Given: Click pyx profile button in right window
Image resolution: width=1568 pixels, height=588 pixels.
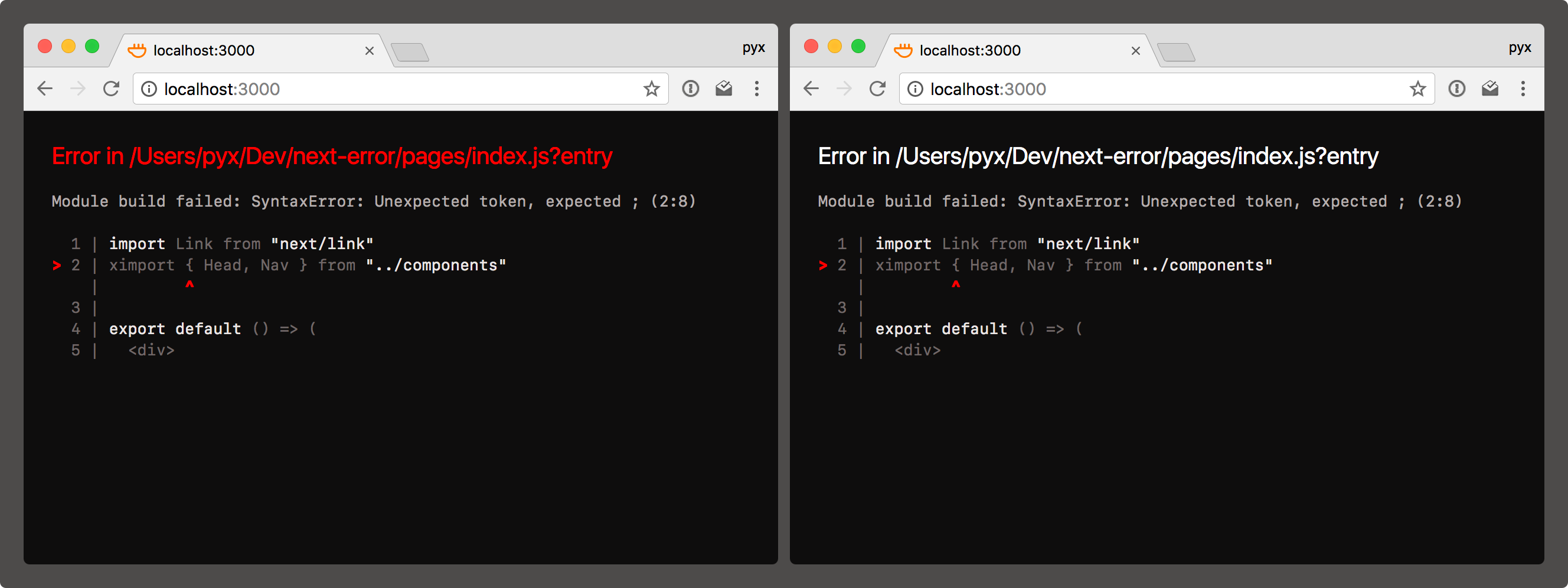Looking at the screenshot, I should pyautogui.click(x=1520, y=47).
